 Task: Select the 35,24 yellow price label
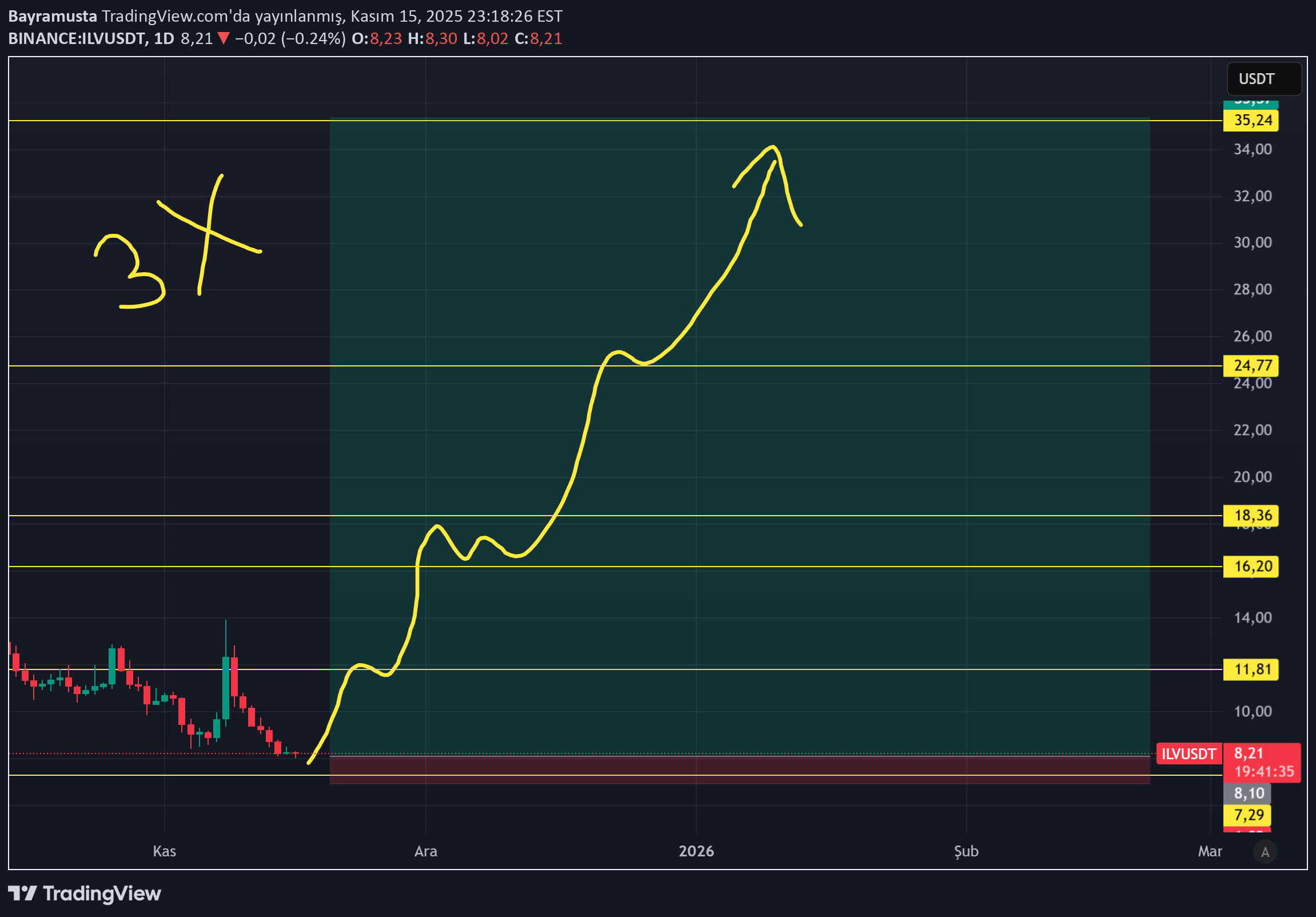pos(1250,121)
